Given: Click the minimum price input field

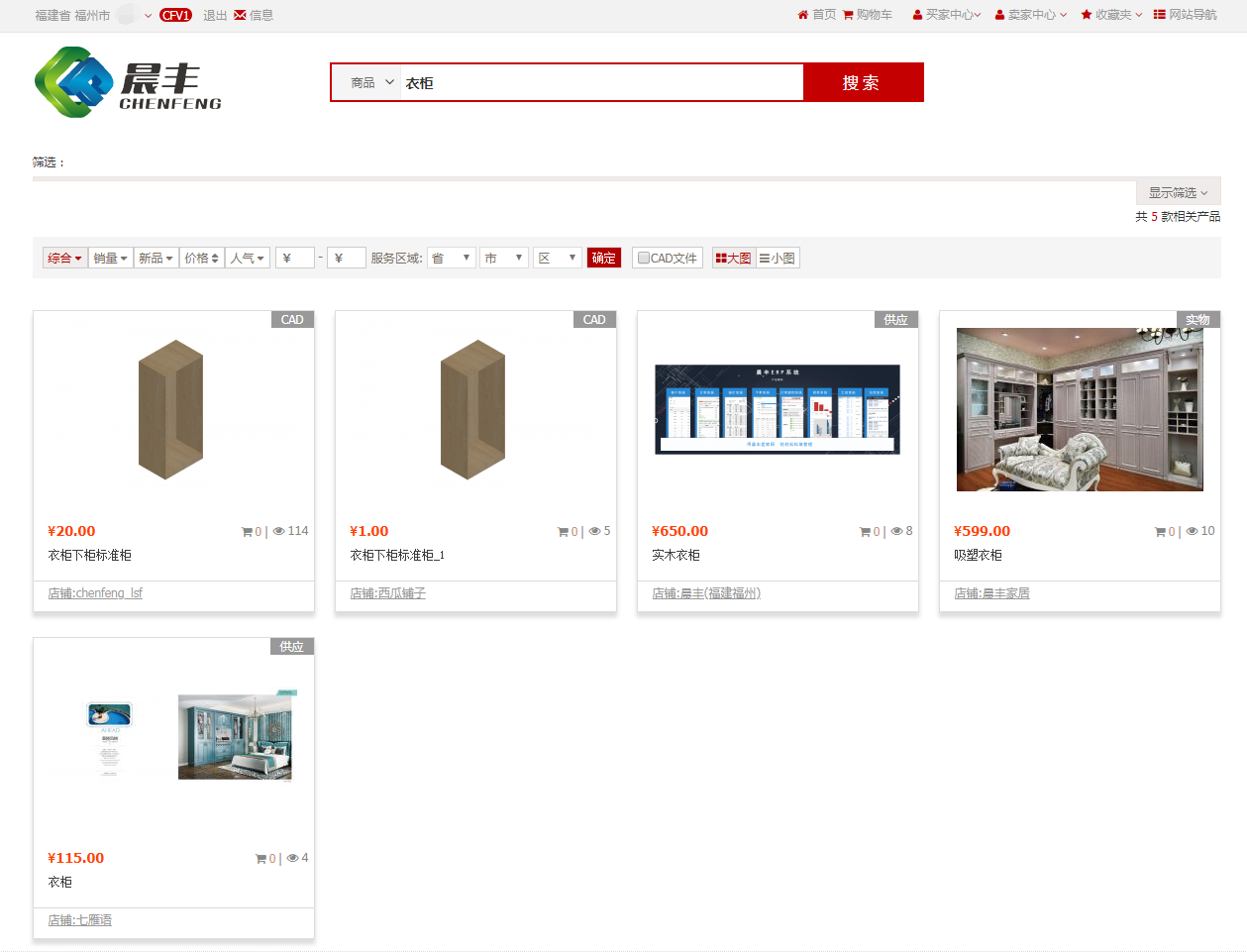Looking at the screenshot, I should click(295, 259).
